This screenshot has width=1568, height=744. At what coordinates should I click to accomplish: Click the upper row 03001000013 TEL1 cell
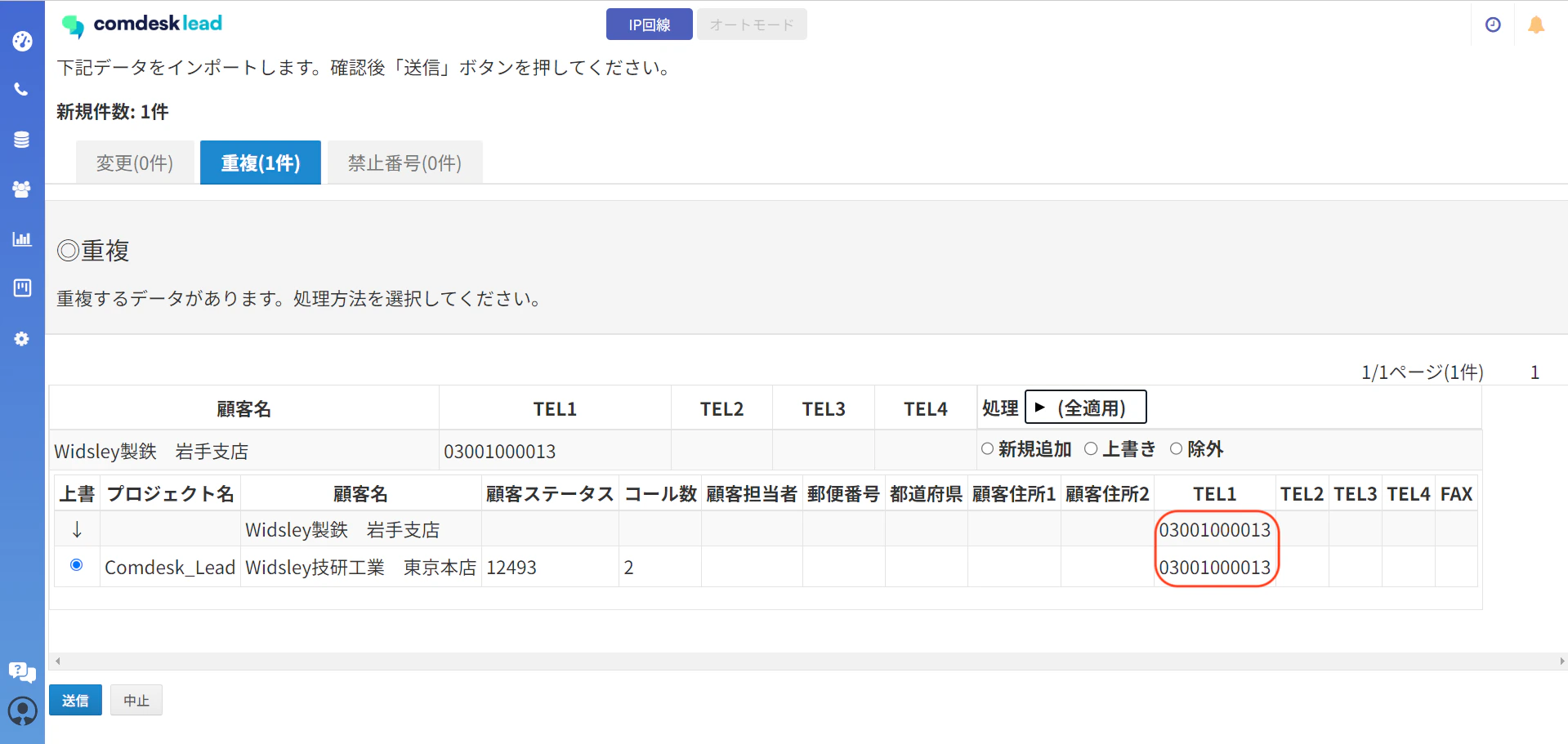[1215, 529]
